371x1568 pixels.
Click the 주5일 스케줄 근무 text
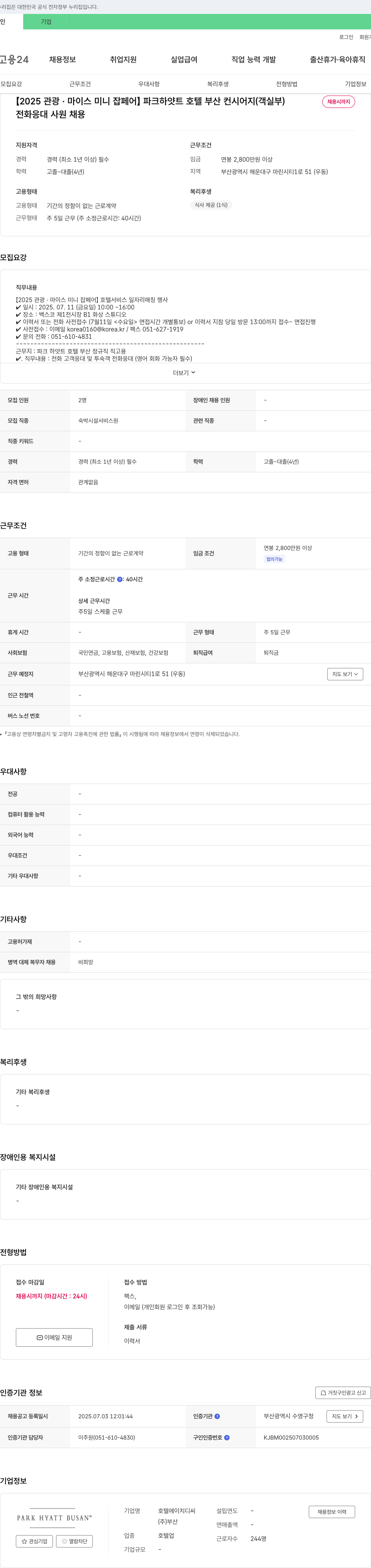point(100,612)
